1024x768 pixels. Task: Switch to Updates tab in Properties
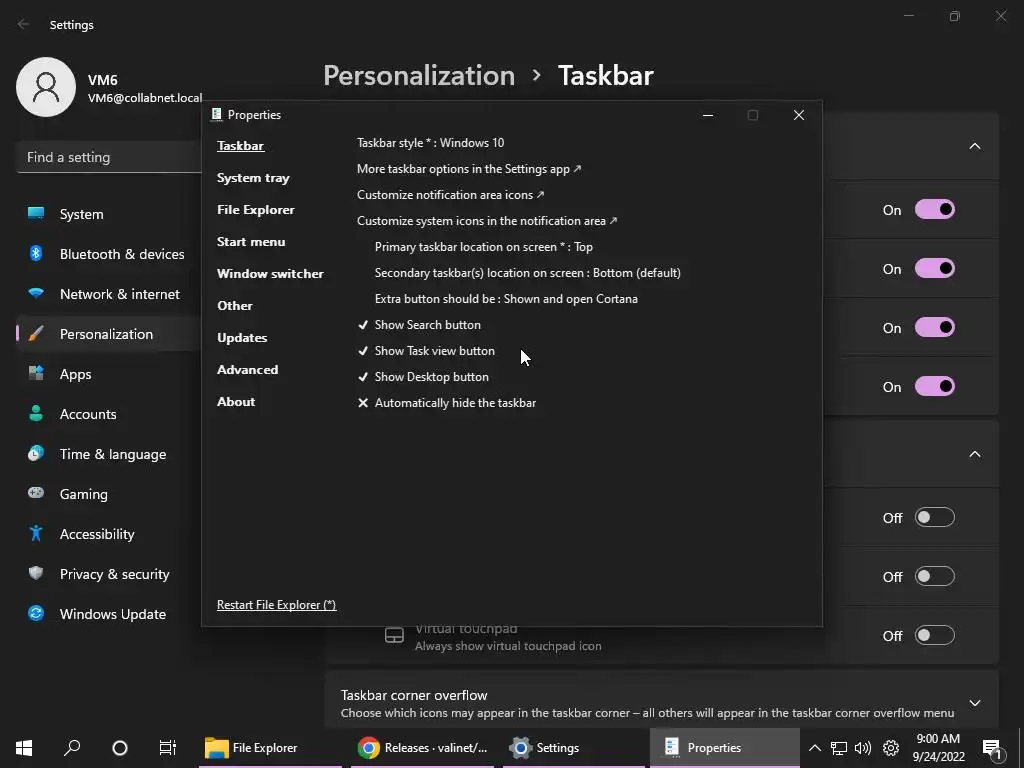pos(242,338)
